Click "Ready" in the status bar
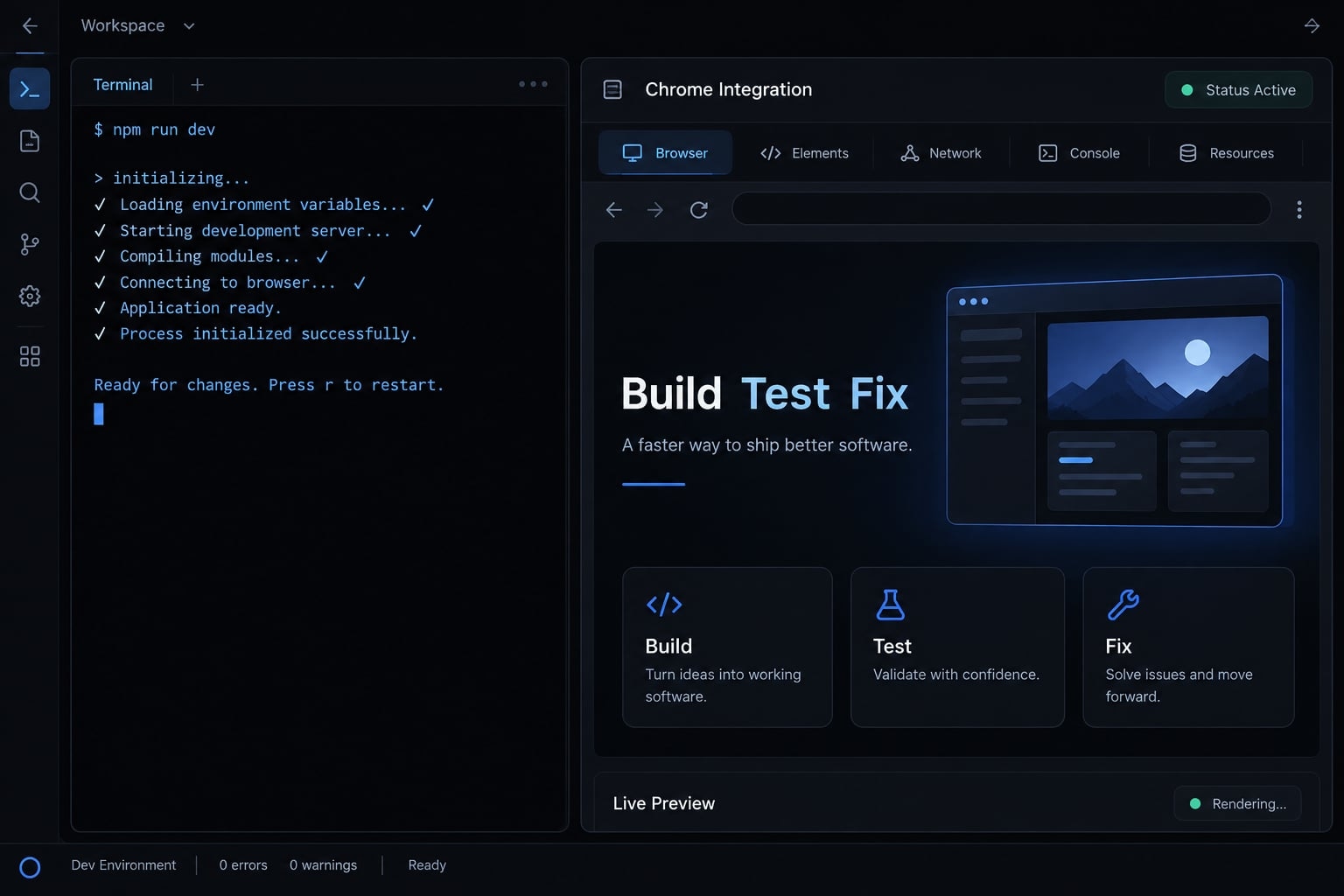Viewport: 1344px width, 896px height. [427, 865]
